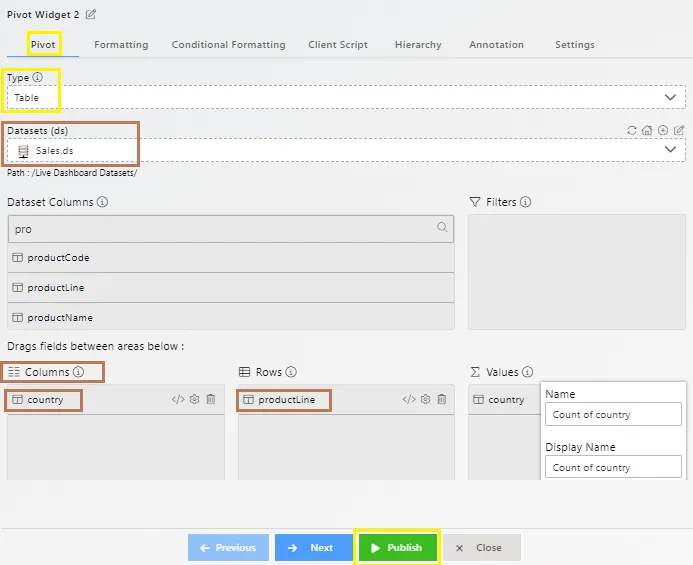Click the datasets home icon
Screen dimensions: 693x565
[647, 130]
